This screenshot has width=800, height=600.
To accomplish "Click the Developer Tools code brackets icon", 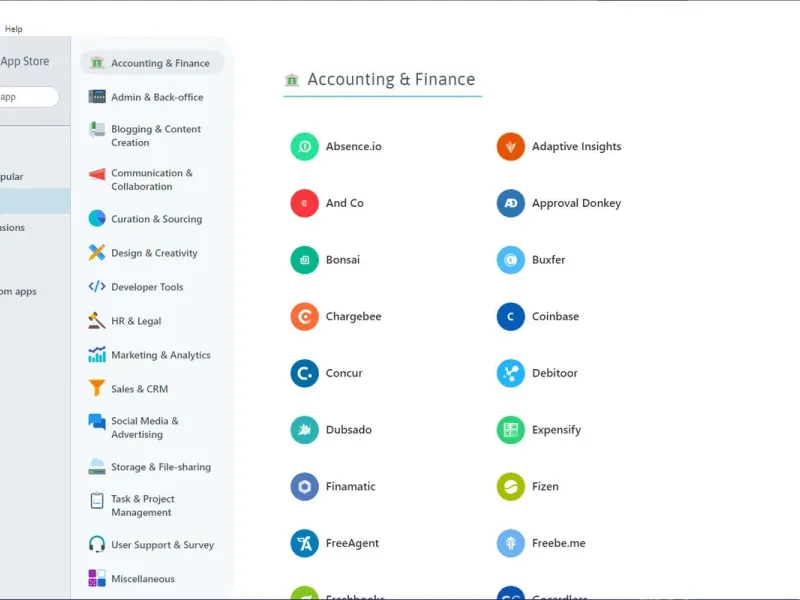I will tap(96, 286).
